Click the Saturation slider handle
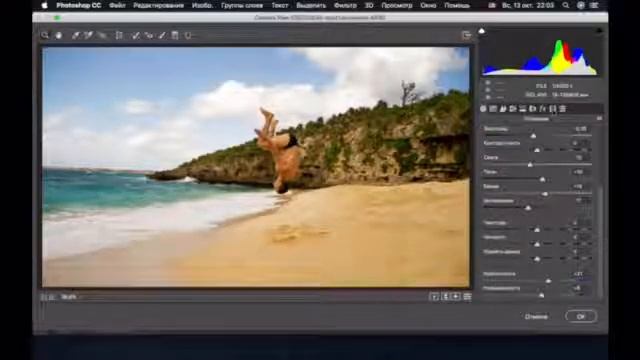This screenshot has height=360, width=640. [541, 295]
